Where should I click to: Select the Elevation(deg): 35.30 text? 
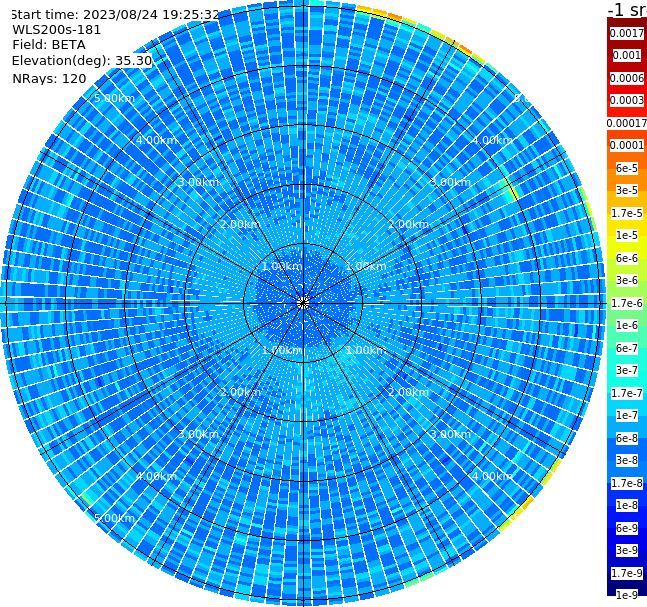click(82, 61)
